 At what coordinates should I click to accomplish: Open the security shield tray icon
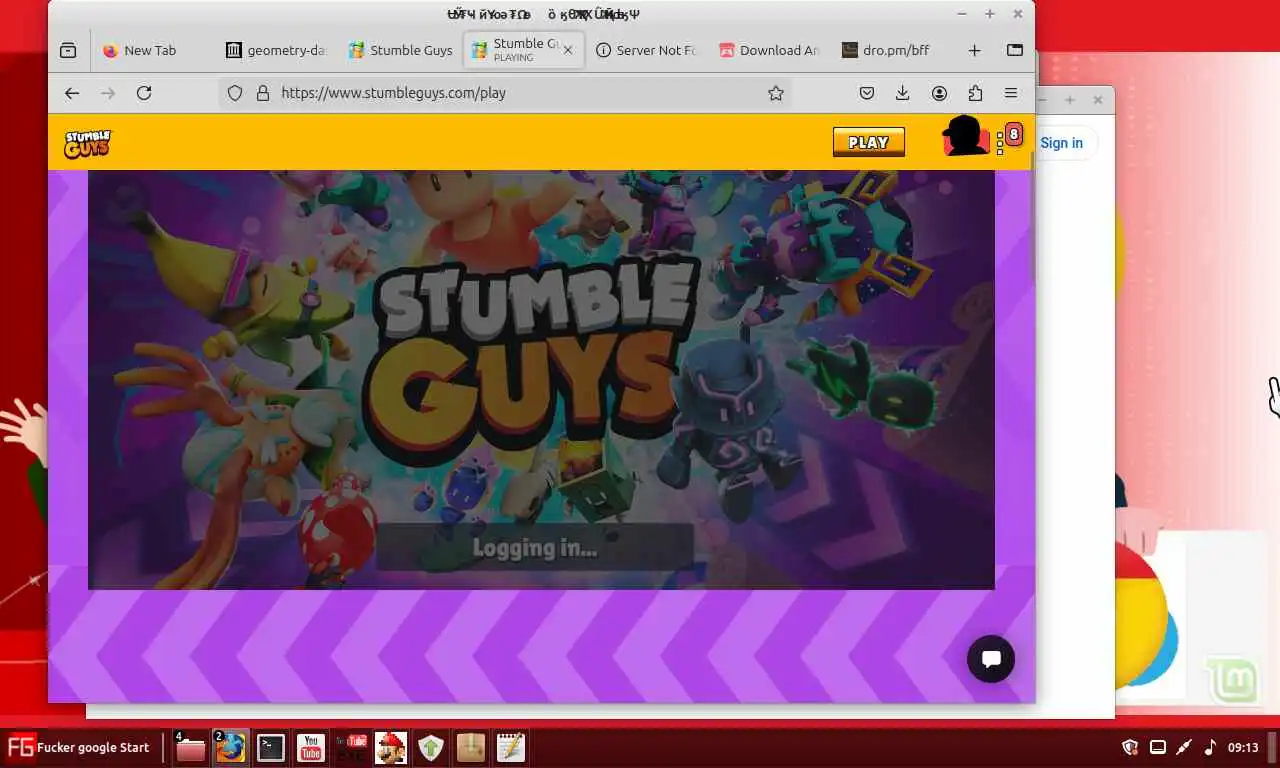click(1131, 747)
